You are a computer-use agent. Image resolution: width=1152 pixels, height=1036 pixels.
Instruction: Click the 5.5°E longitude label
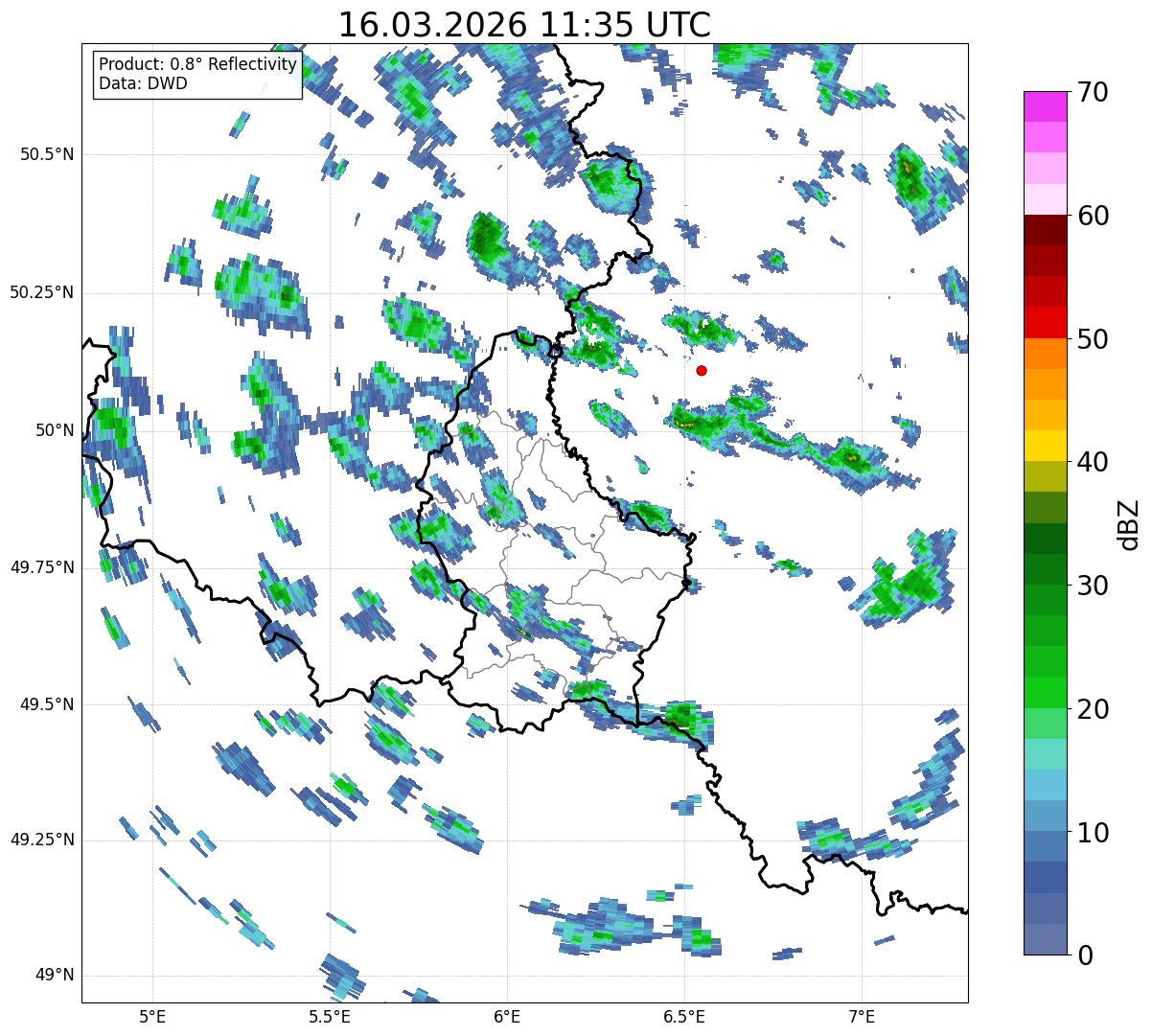(x=330, y=1016)
